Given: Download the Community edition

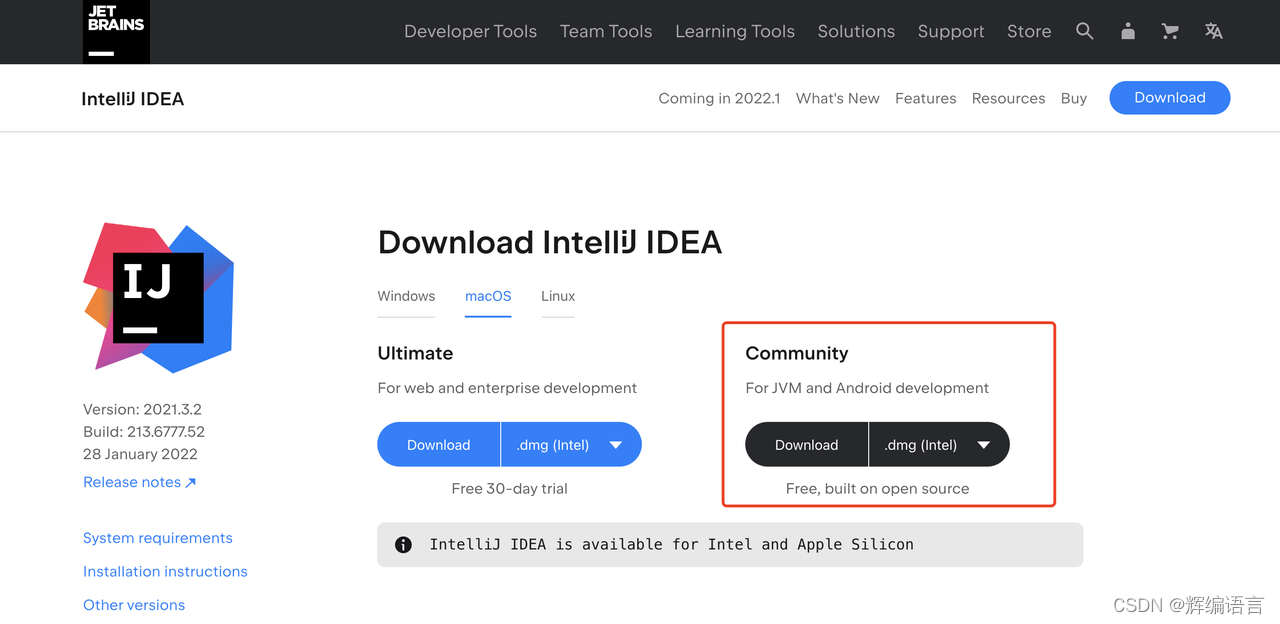Looking at the screenshot, I should coord(806,445).
